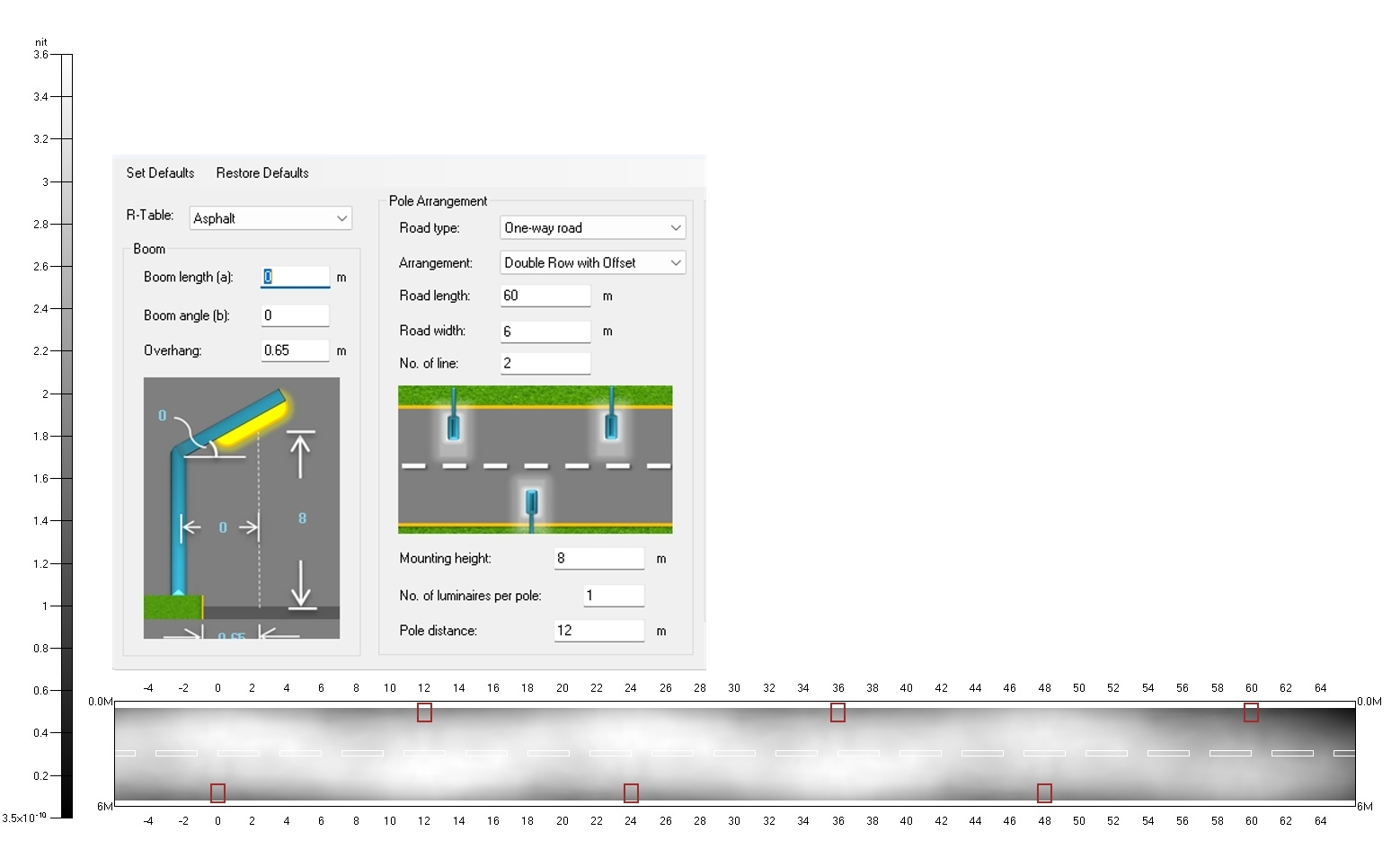Click the red pole marker at 12 m
1400x858 pixels.
tap(424, 712)
